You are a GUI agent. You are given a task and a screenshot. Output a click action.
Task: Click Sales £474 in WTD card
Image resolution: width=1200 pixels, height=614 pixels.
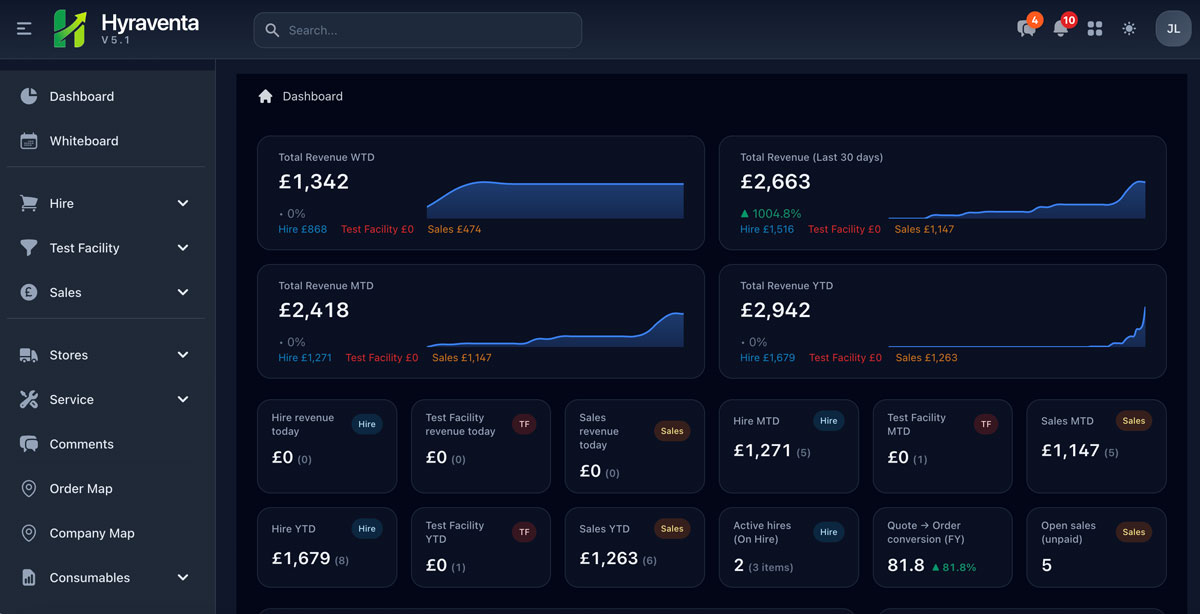click(x=454, y=229)
